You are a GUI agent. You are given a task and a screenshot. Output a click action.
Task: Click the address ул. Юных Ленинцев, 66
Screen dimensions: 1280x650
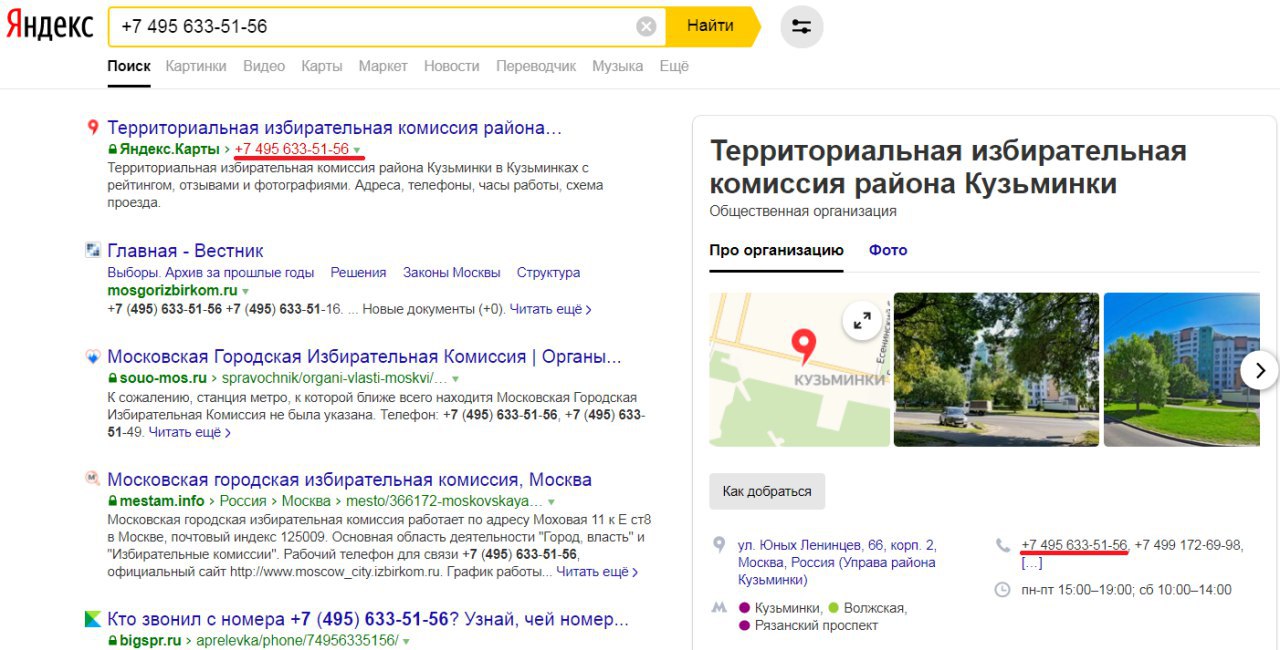pyautogui.click(x=837, y=562)
